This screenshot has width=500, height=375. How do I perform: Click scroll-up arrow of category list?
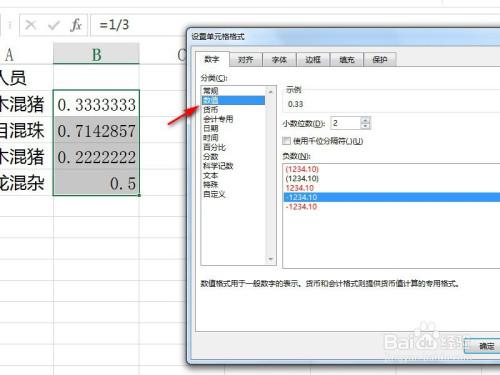click(270, 91)
